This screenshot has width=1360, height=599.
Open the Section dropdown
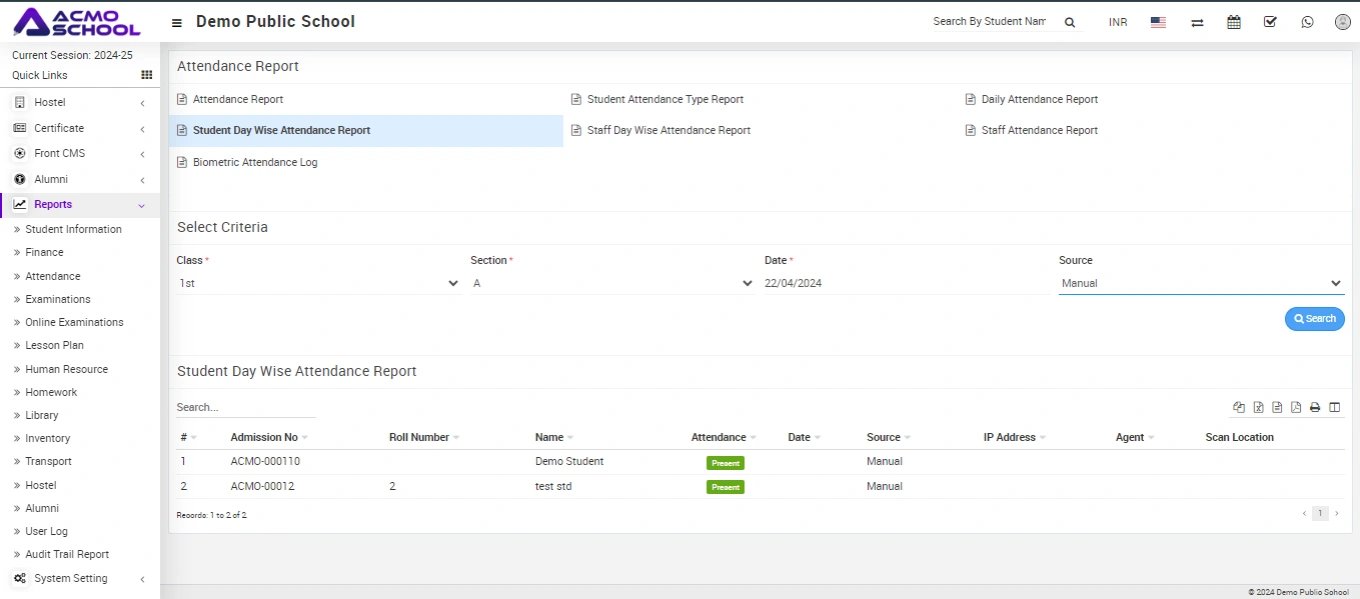[612, 284]
